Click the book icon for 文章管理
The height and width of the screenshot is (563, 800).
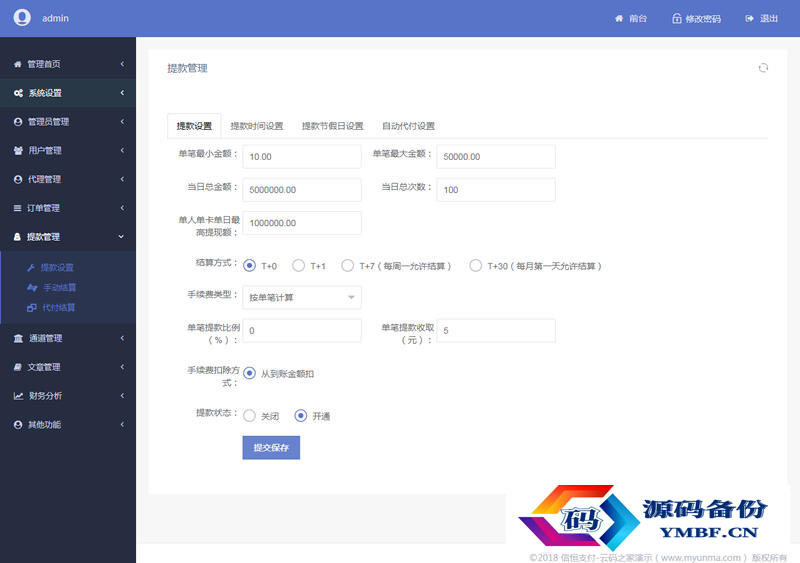(x=18, y=367)
